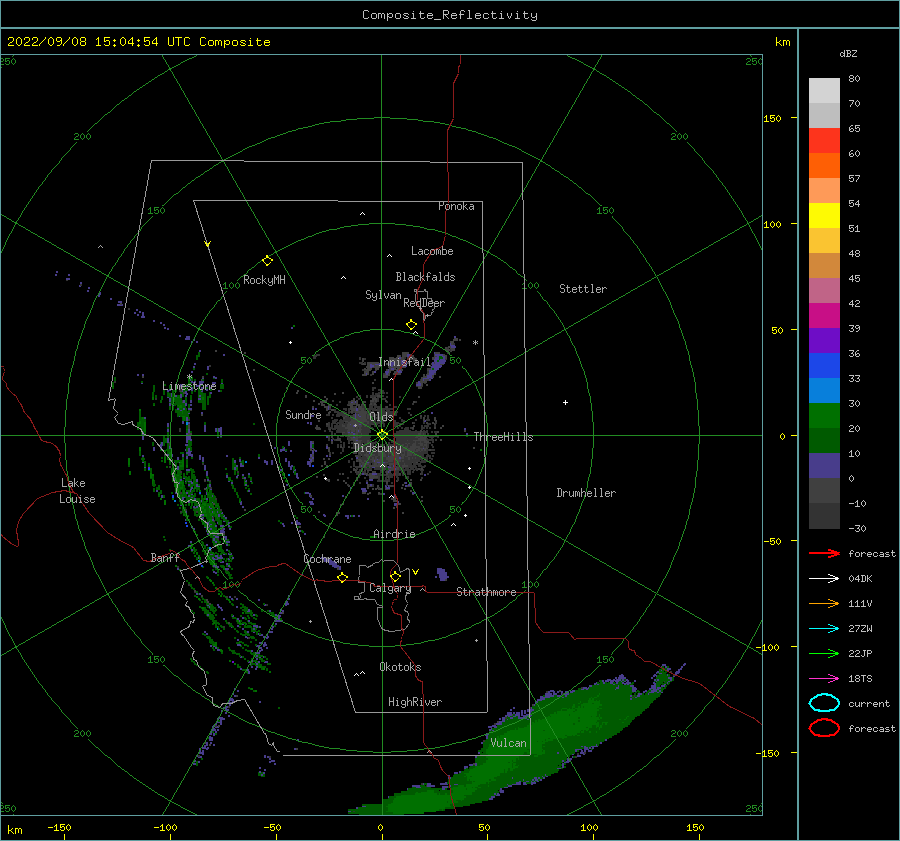Click the bright green swatch between 30 and 20 dBZ

coord(824,416)
